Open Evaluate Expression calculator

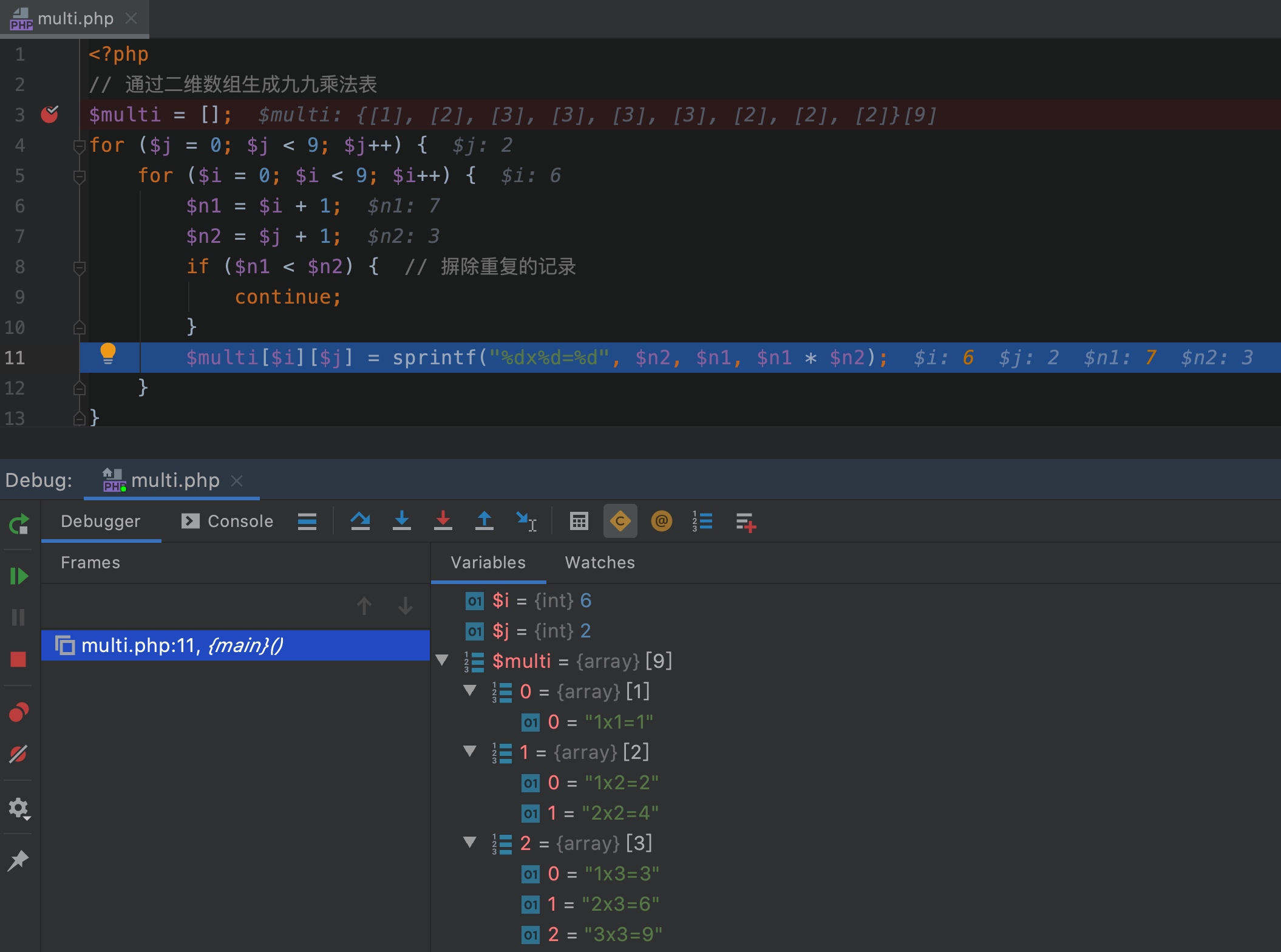(x=579, y=522)
